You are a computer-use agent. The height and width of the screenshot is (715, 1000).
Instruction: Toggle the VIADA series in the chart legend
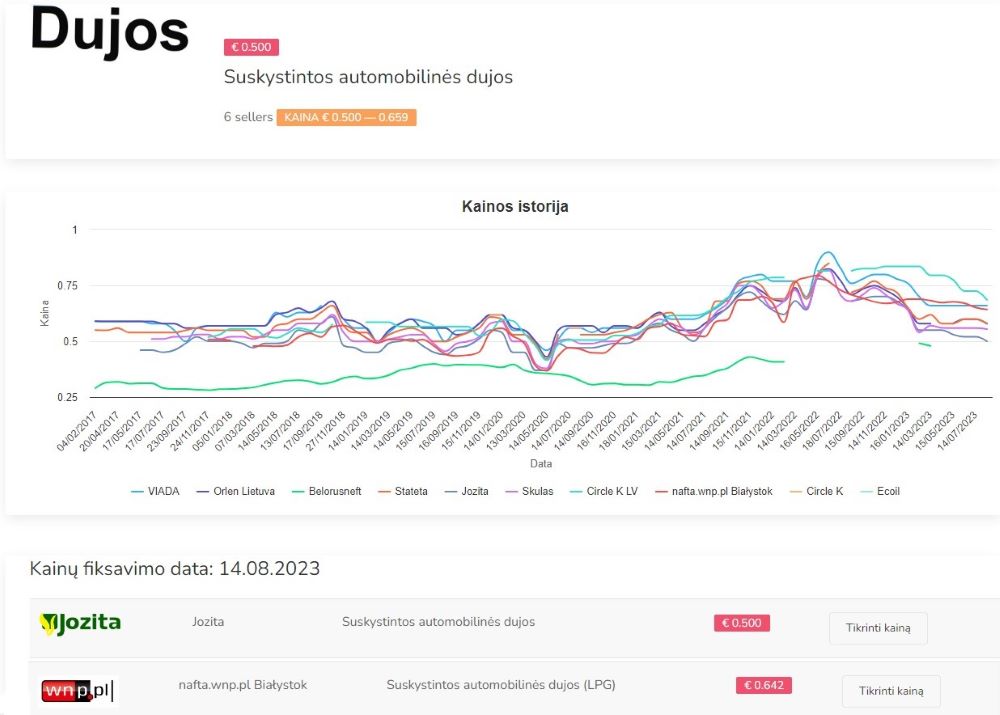click(155, 491)
